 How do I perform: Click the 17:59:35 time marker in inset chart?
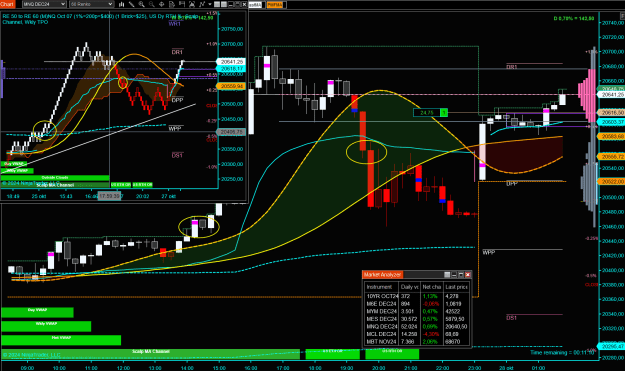(110, 196)
